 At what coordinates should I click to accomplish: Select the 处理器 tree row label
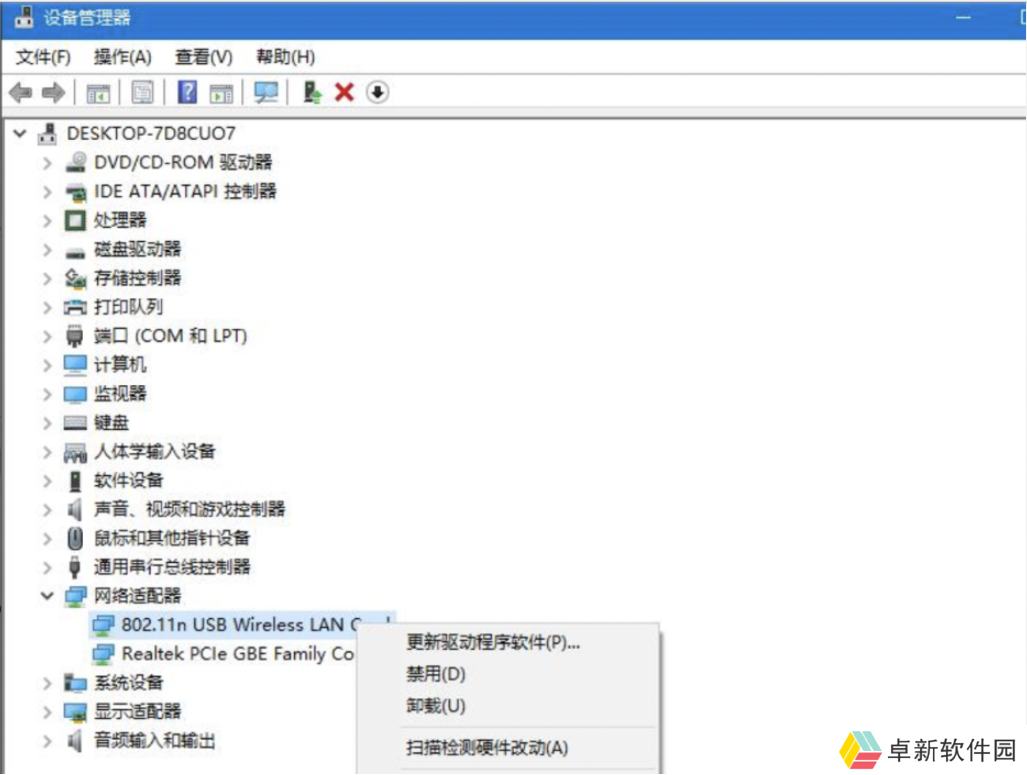[120, 220]
